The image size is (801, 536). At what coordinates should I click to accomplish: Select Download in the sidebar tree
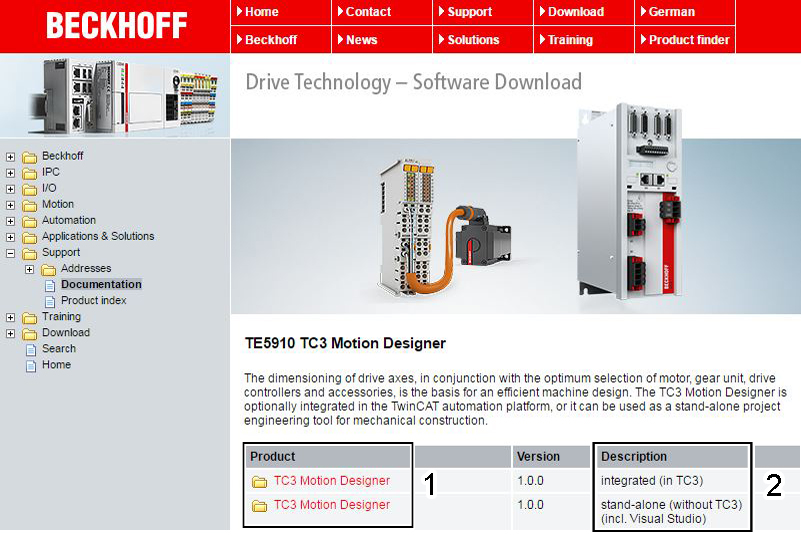[x=66, y=333]
